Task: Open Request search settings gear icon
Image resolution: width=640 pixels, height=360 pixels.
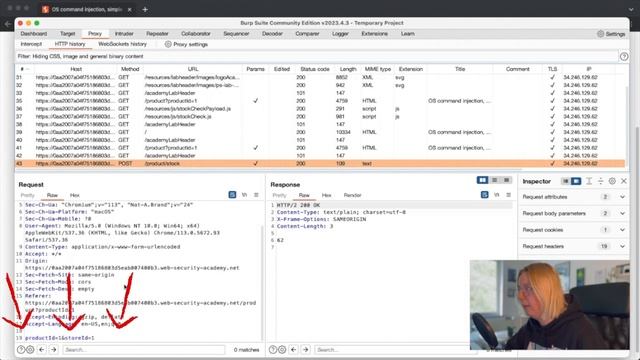Action: 30,350
